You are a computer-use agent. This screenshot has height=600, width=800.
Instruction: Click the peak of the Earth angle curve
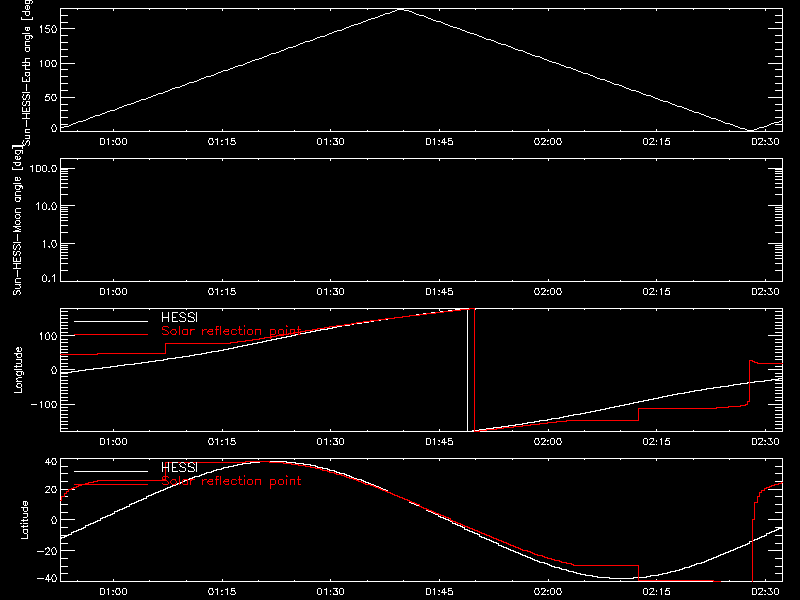(x=403, y=9)
